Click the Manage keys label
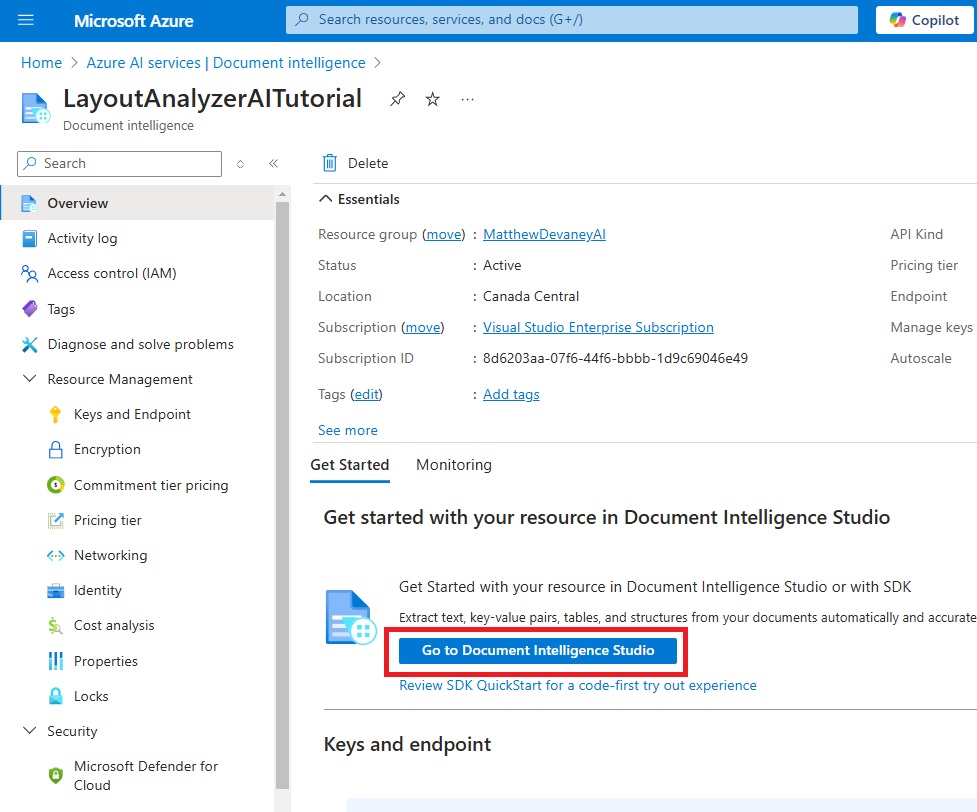Screen dimensions: 977x812 [x=931, y=328]
